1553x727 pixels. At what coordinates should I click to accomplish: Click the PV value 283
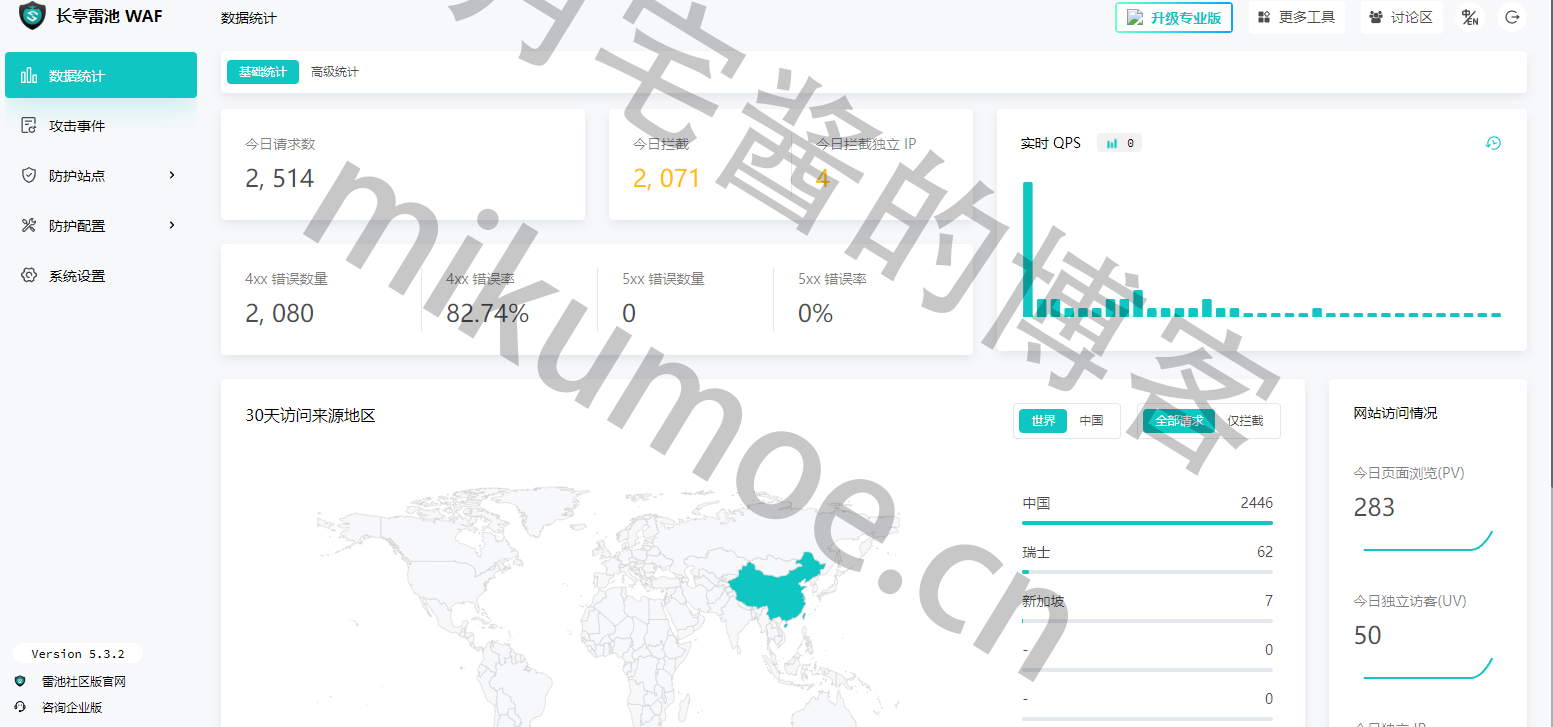point(1374,507)
